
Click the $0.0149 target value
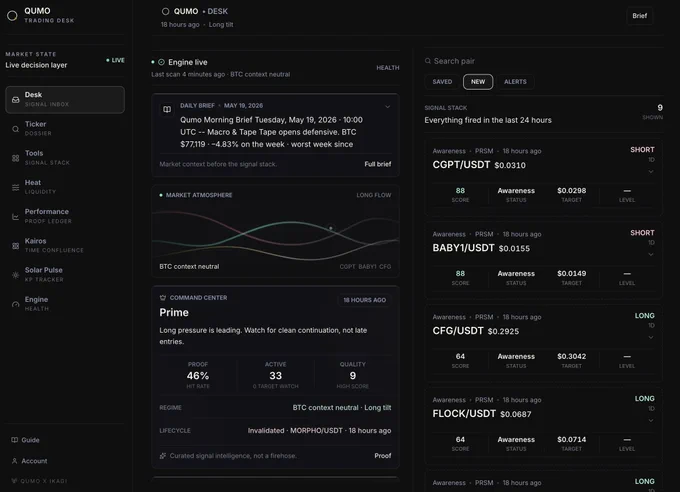coord(572,273)
